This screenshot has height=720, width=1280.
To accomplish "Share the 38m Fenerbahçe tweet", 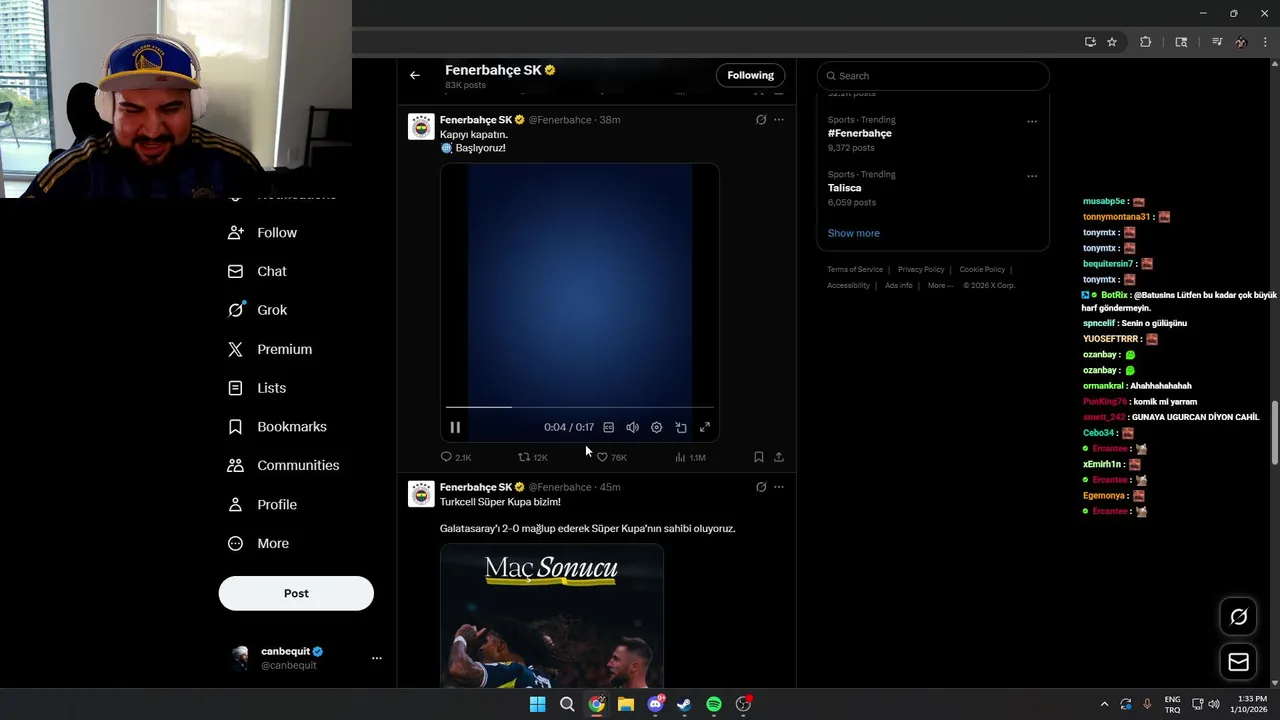I will point(779,457).
